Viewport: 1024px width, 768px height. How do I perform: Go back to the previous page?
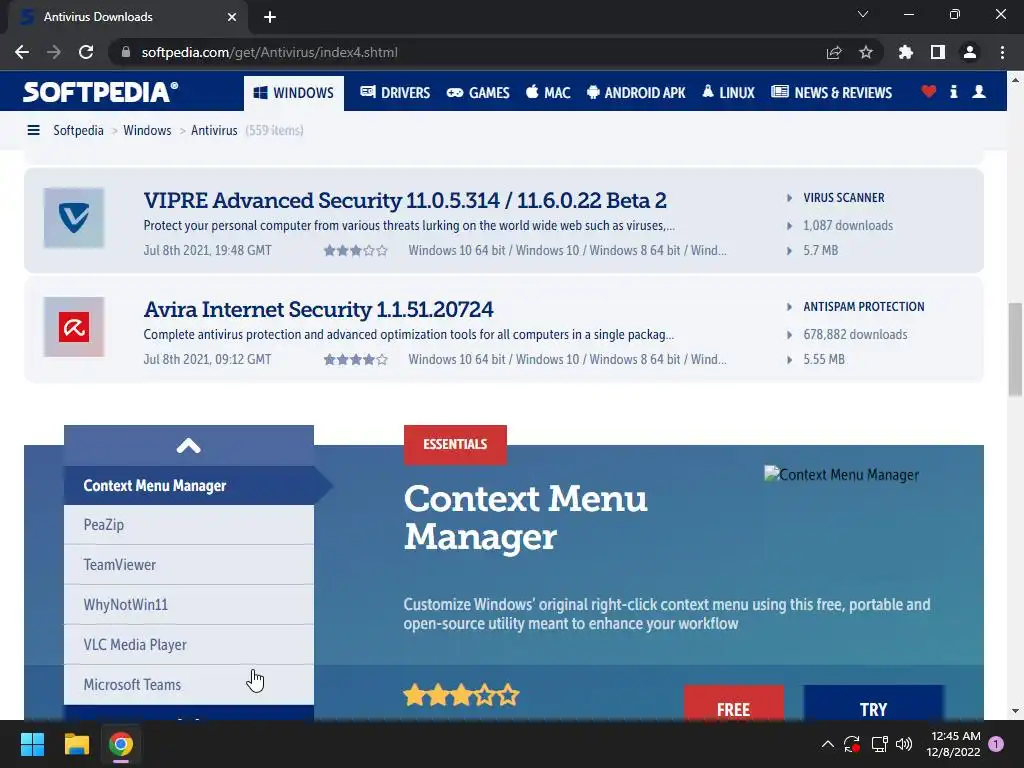[x=22, y=52]
